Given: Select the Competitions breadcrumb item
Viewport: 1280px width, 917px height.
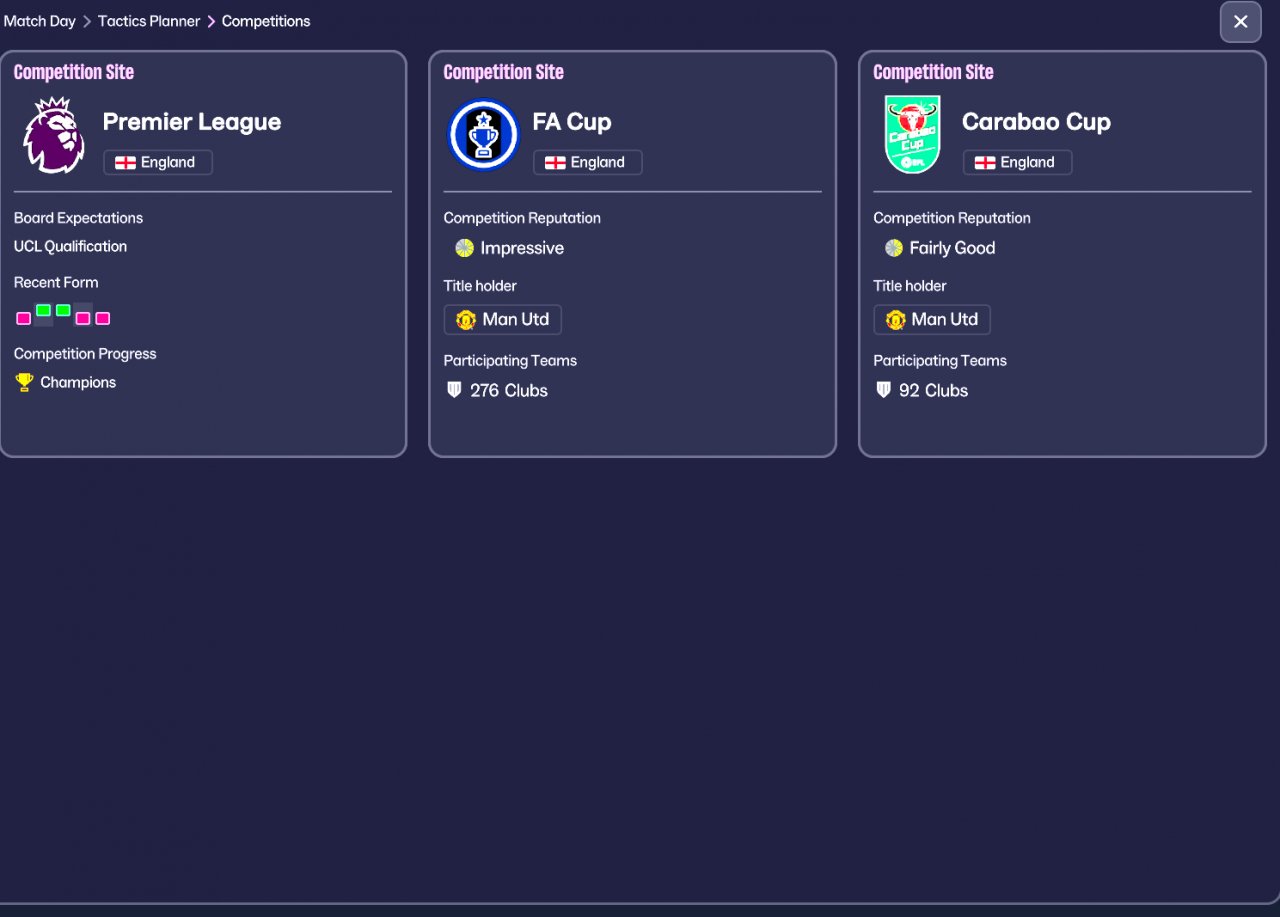Looking at the screenshot, I should pos(266,21).
